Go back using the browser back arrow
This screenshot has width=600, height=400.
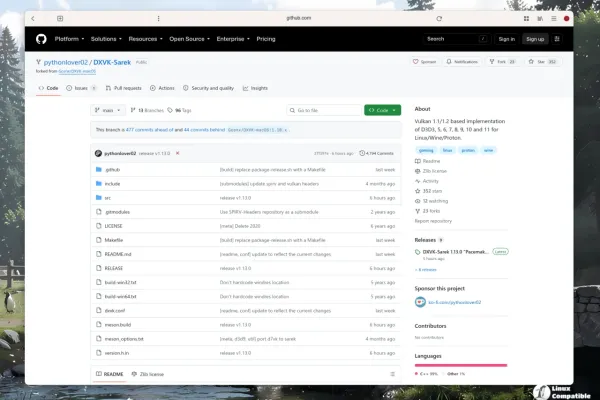(x=33, y=18)
